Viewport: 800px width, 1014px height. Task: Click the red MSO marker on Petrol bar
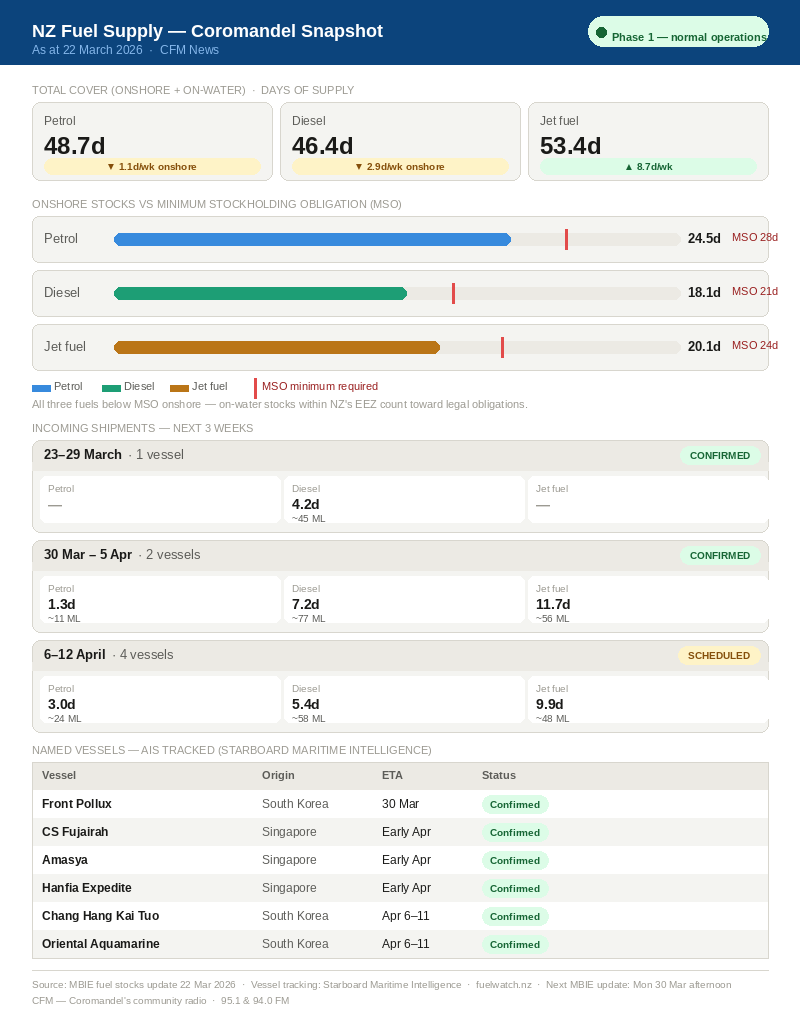(x=566, y=239)
